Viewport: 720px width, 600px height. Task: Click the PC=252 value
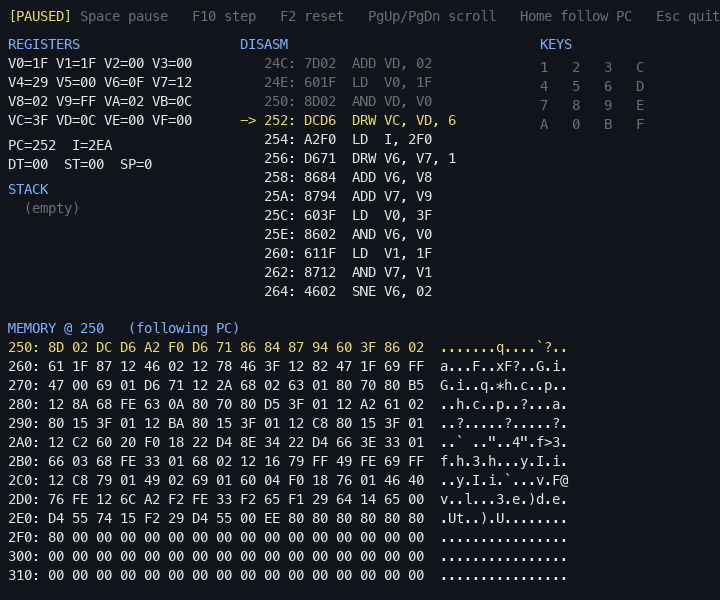[x=32, y=146]
